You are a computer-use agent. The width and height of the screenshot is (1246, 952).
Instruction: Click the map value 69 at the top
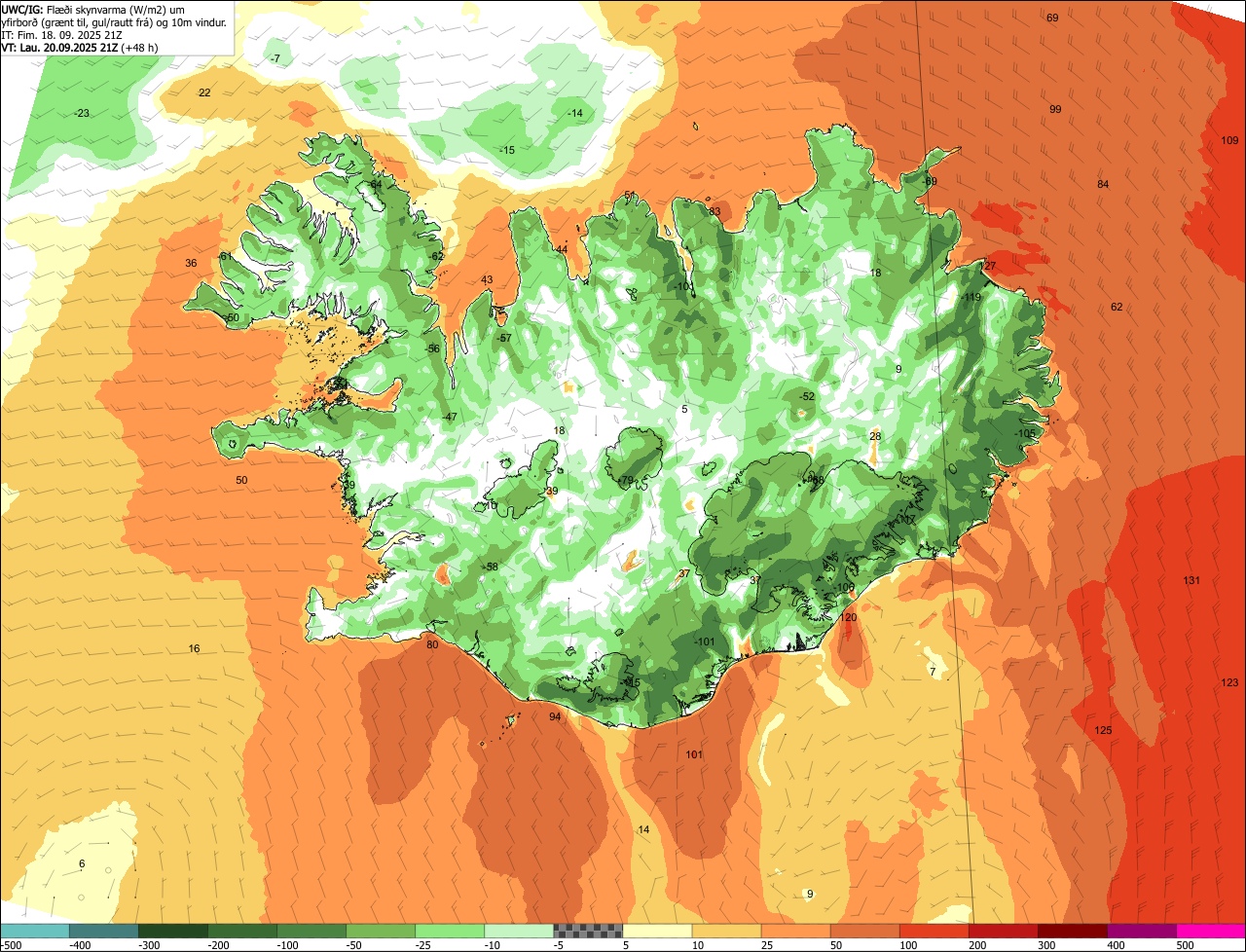coord(1052,18)
